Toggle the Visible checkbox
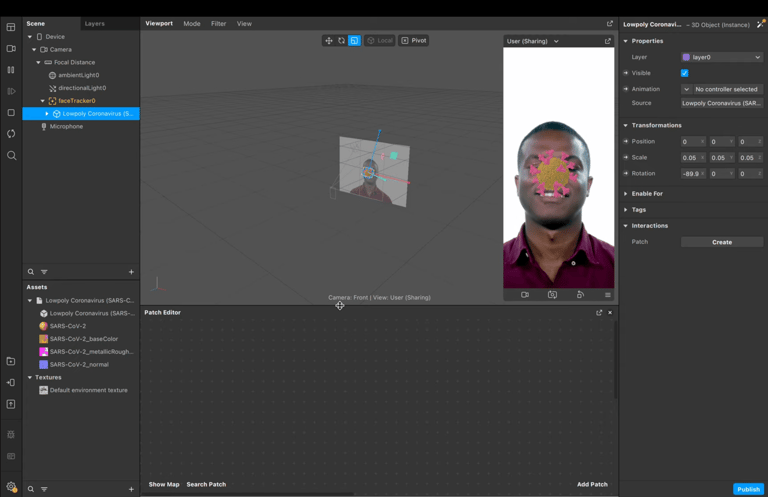 [685, 73]
